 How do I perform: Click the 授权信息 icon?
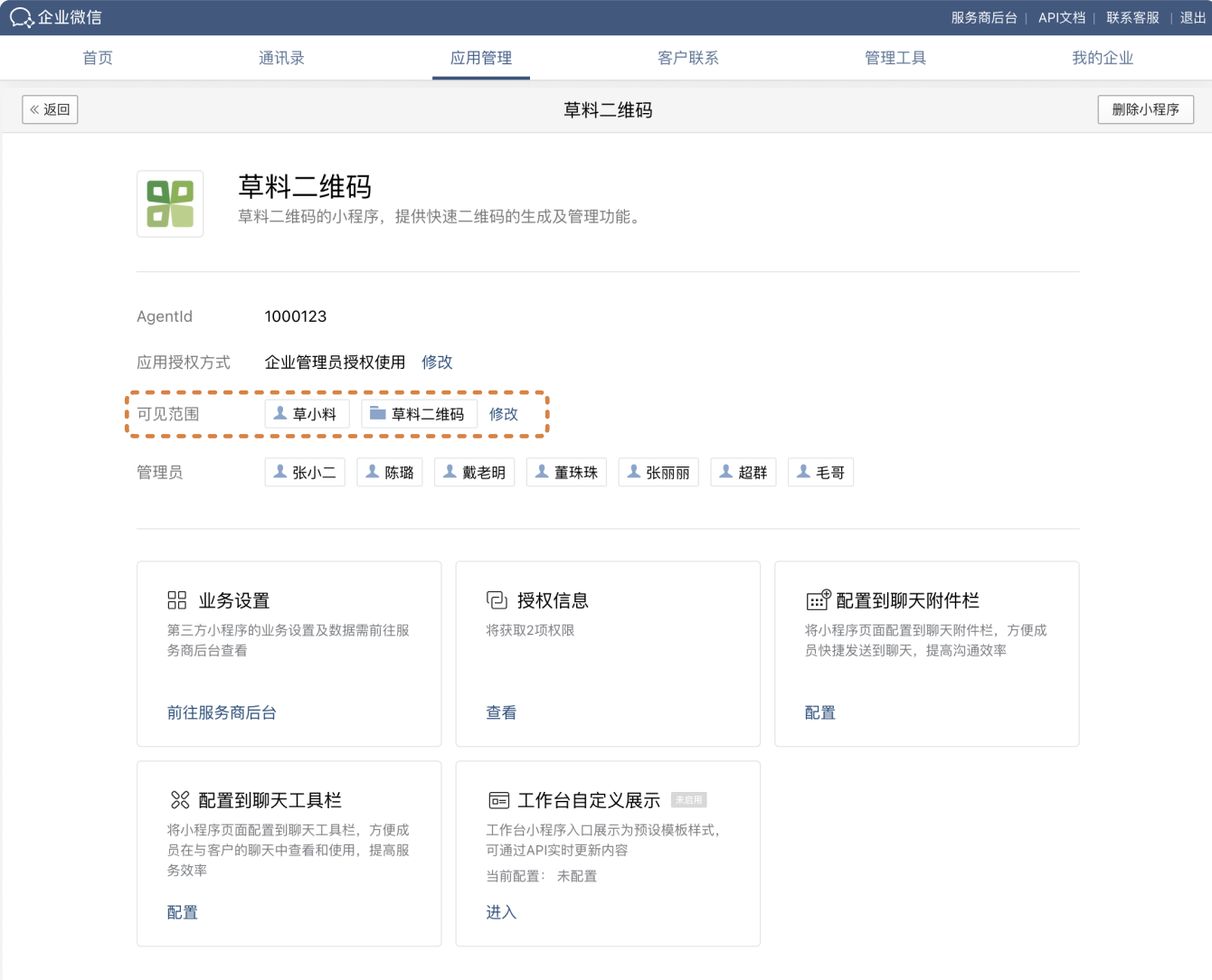(497, 600)
